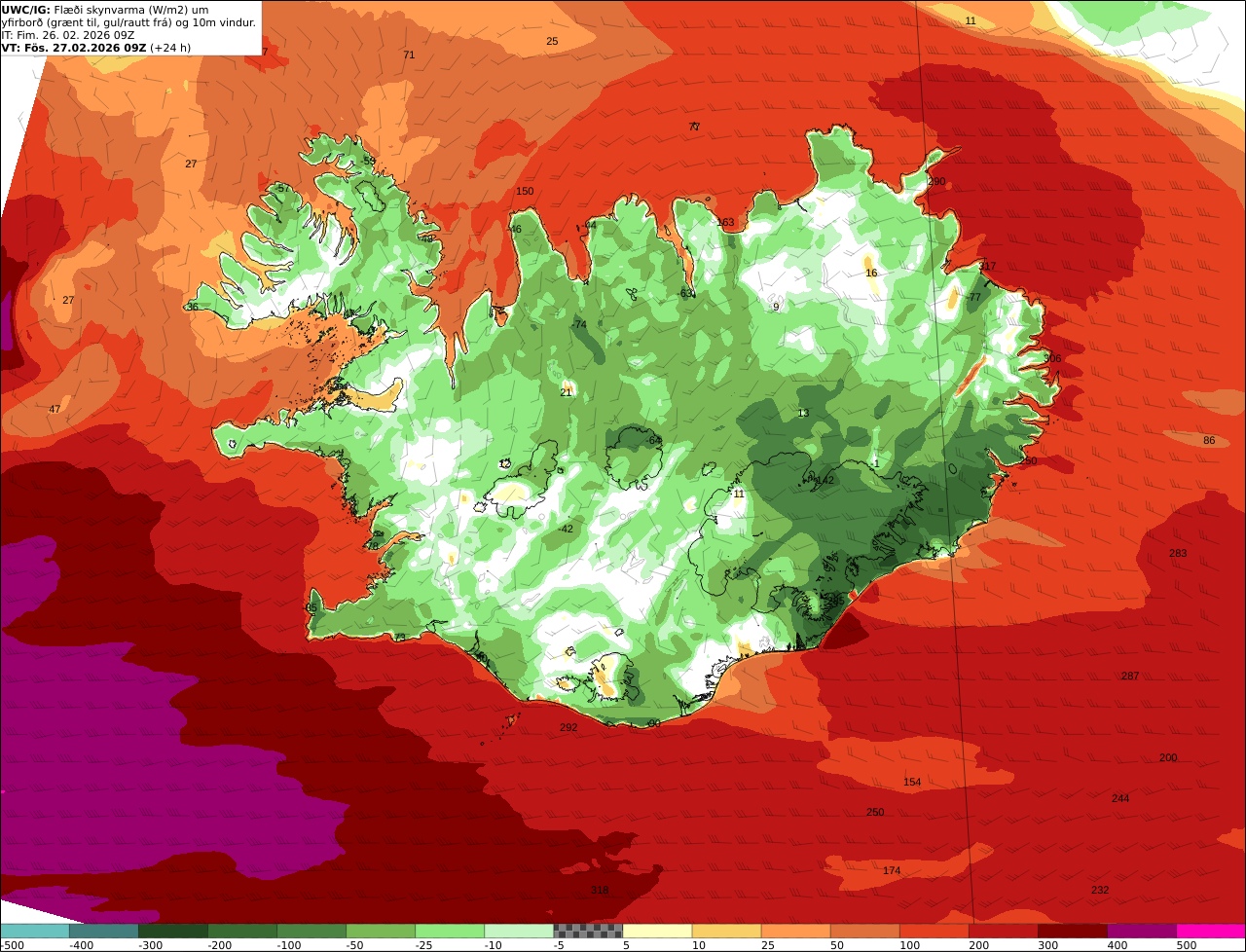1246x952 pixels.
Task: Click the map value 154 southeast of Iceland
Action: click(912, 783)
